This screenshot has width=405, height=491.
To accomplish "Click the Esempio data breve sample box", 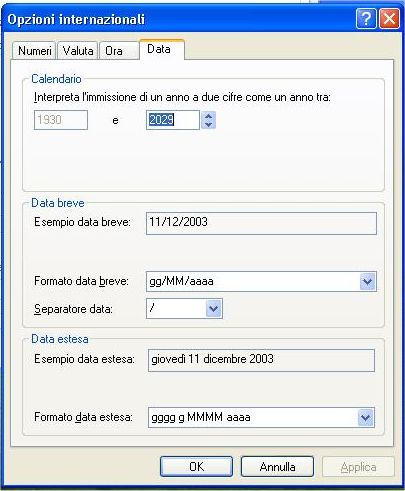I will pos(261,223).
